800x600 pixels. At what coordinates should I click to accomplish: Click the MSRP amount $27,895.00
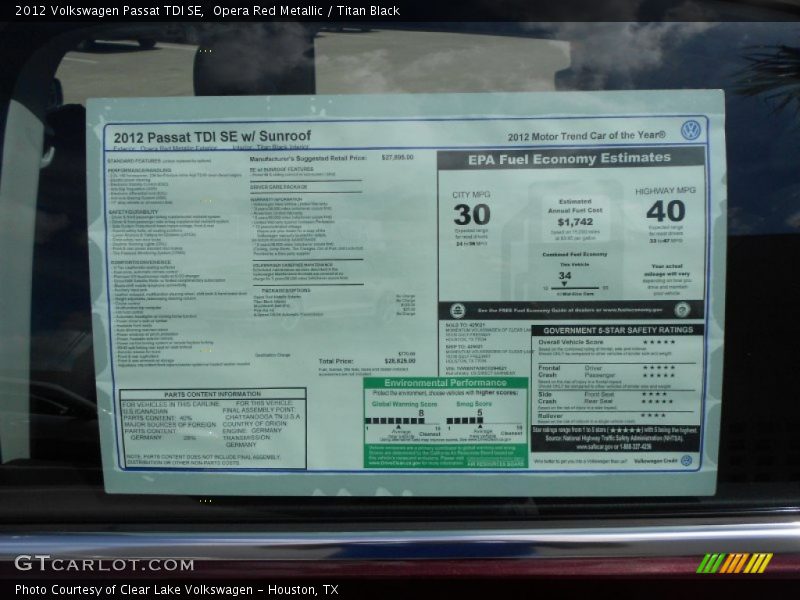tap(397, 157)
